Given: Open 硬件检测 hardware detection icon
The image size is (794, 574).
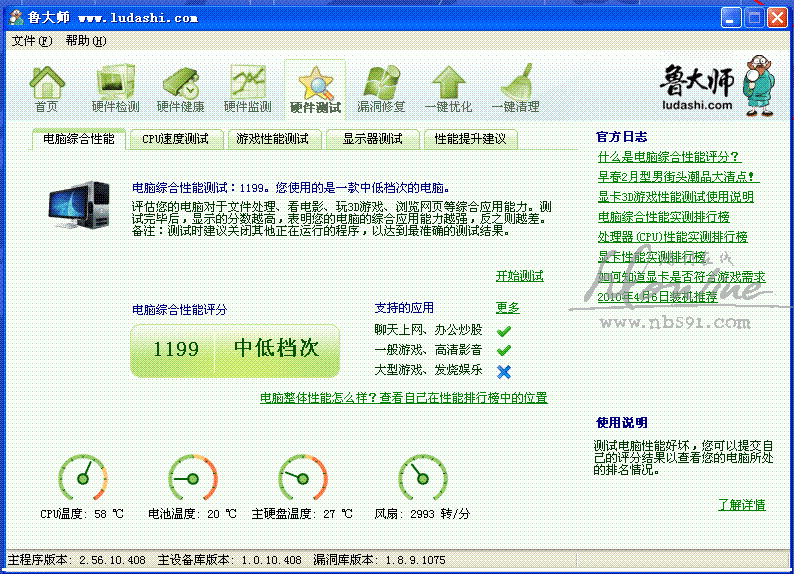Looking at the screenshot, I should click(x=115, y=88).
